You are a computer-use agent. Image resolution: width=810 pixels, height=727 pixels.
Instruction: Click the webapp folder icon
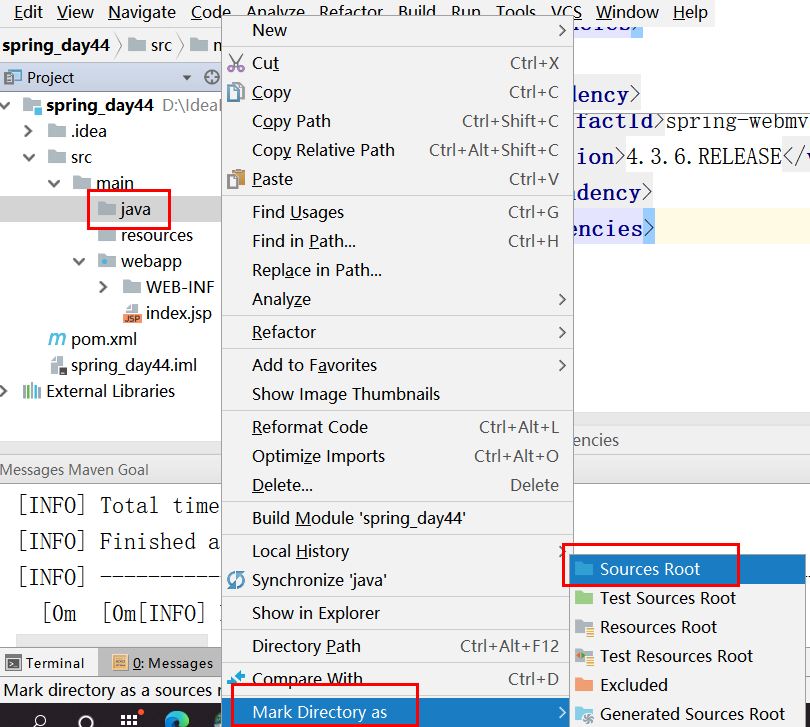tap(106, 260)
